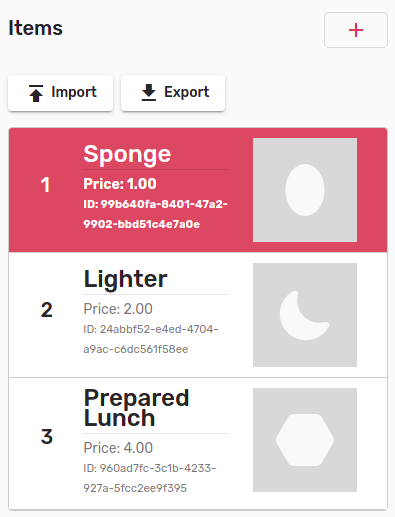Click the Prepared Lunch price 4.00 text
The image size is (395, 517).
pyautogui.click(x=118, y=448)
